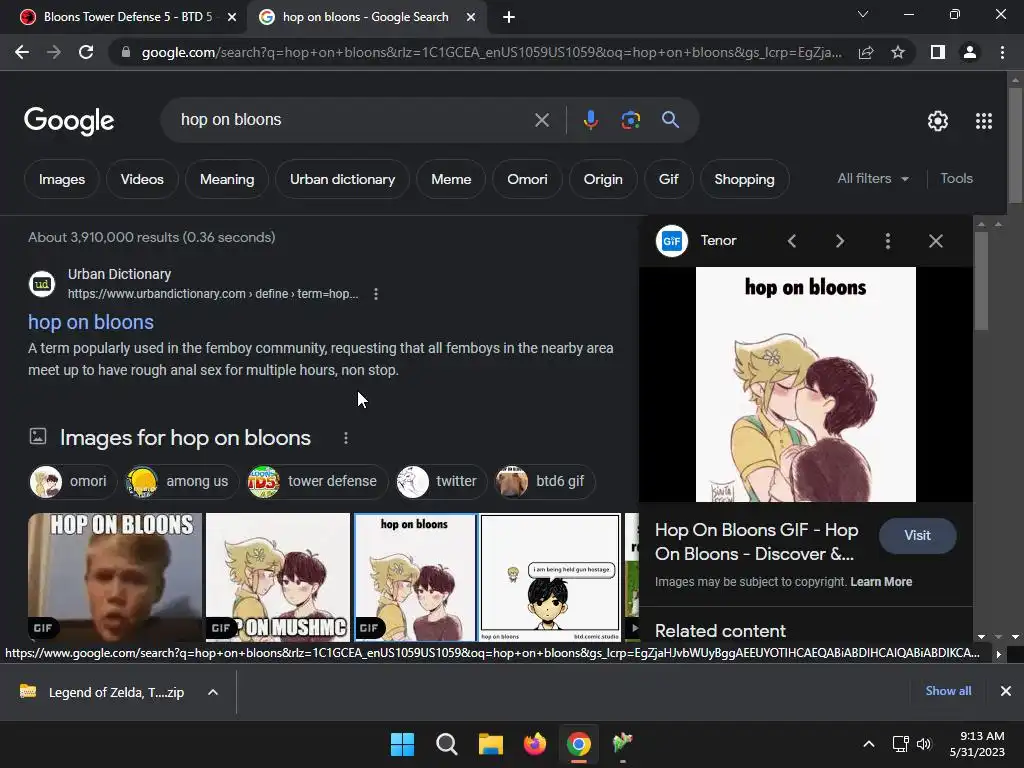Select the Meaning filter chip
Viewport: 1024px width, 768px height.
coord(227,179)
